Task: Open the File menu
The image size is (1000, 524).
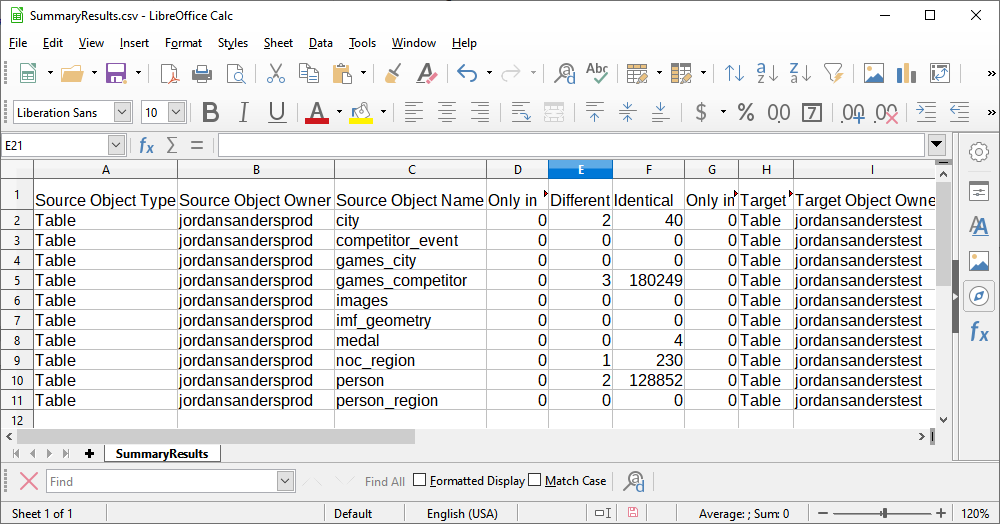Action: click(18, 43)
